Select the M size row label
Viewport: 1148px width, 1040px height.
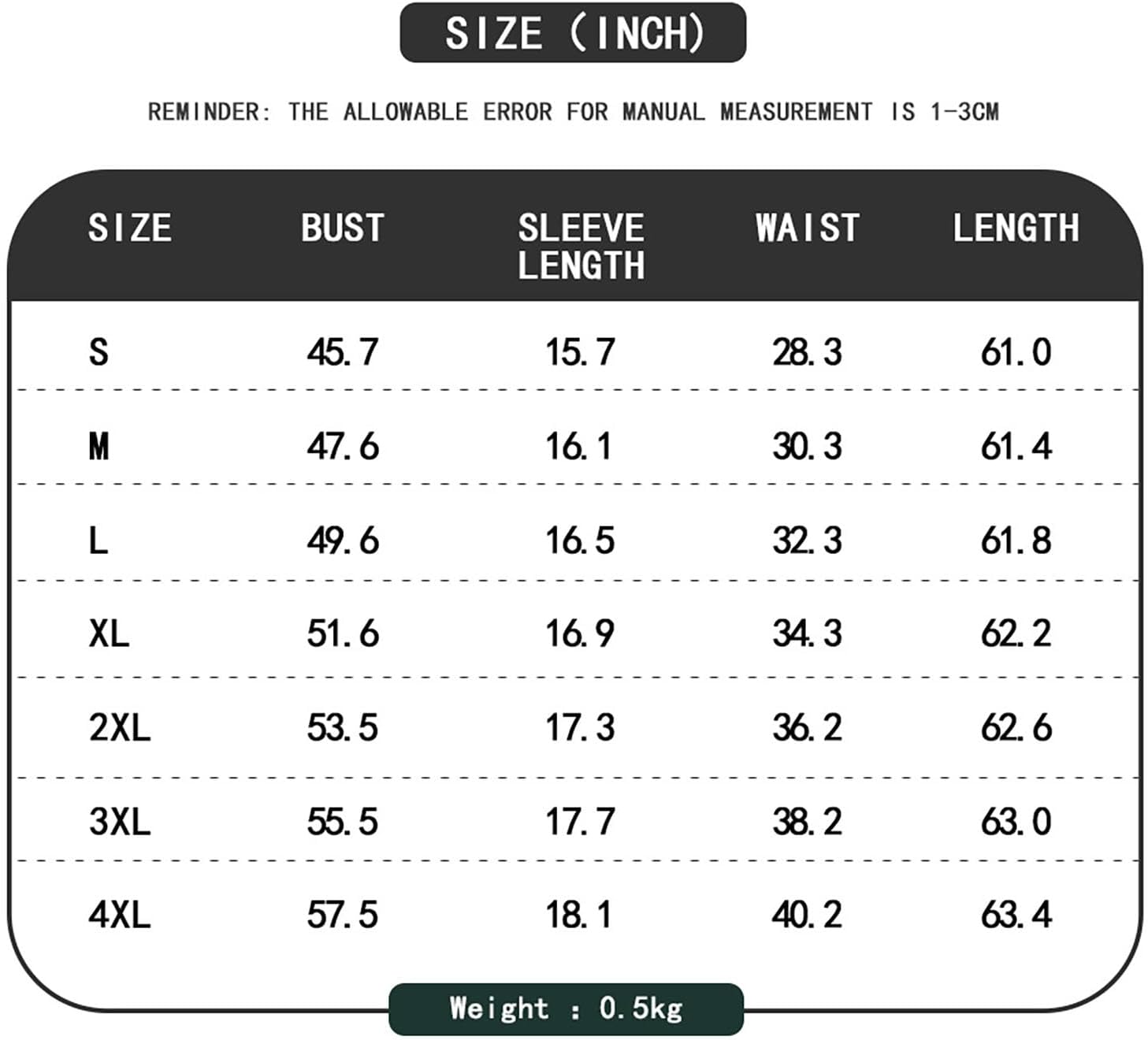[x=98, y=447]
